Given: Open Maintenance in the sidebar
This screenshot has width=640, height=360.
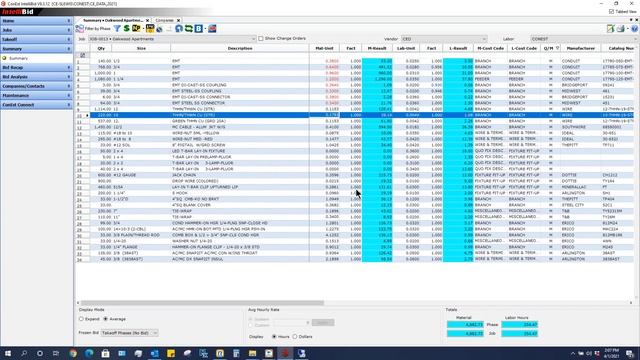Looking at the screenshot, I should pyautogui.click(x=36, y=96).
